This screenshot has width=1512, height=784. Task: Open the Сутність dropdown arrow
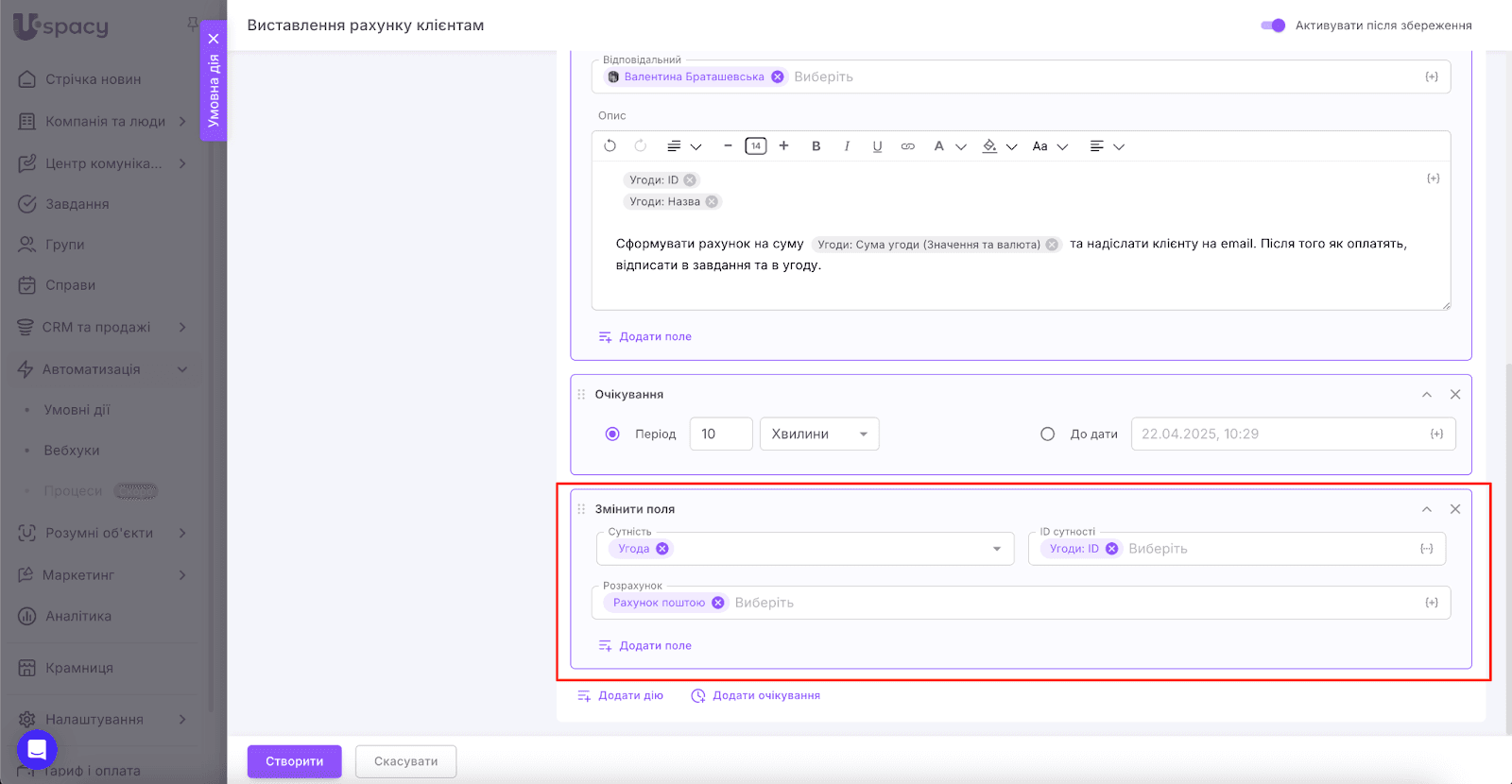point(996,549)
